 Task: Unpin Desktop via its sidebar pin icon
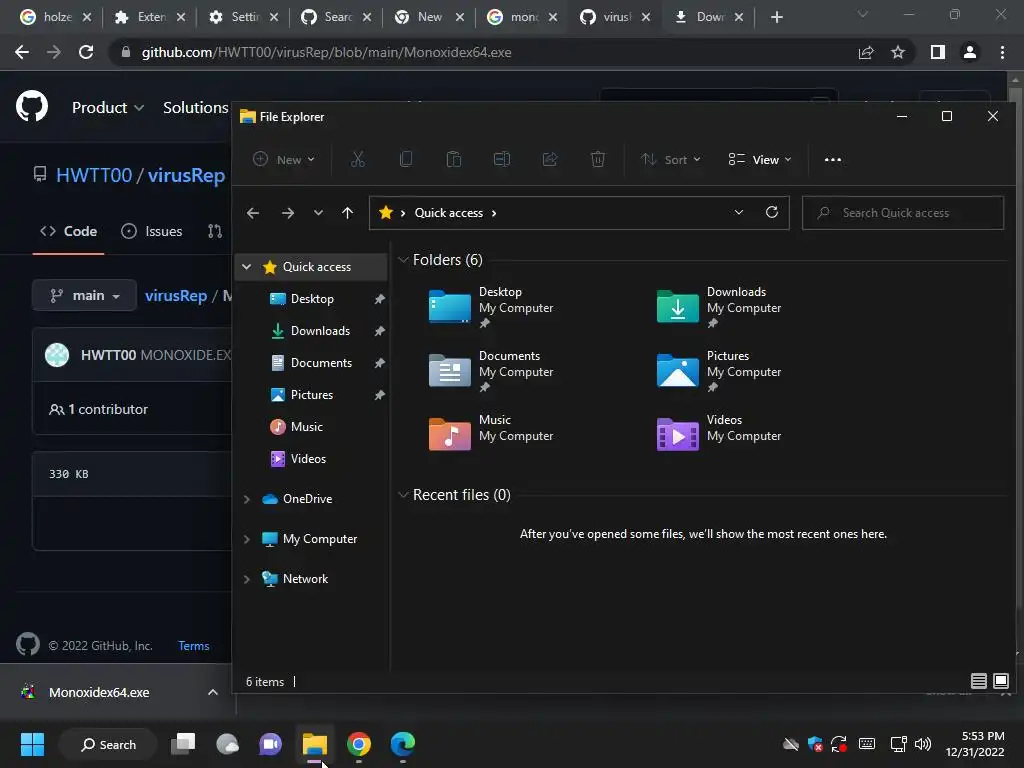click(379, 299)
